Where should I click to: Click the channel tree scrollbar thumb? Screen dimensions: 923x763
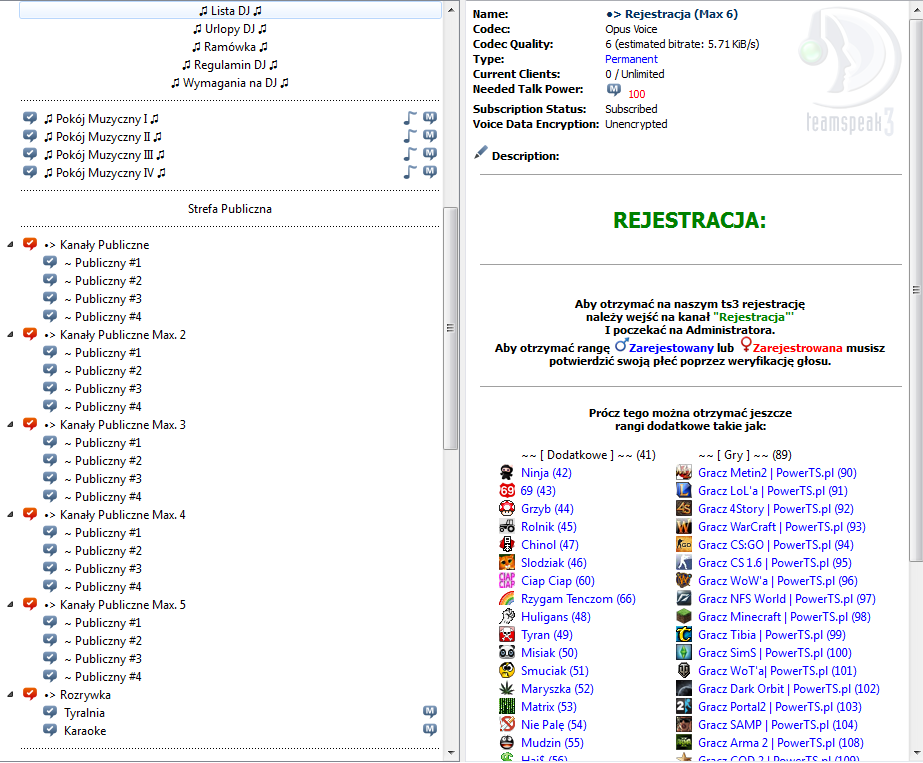[x=450, y=328]
